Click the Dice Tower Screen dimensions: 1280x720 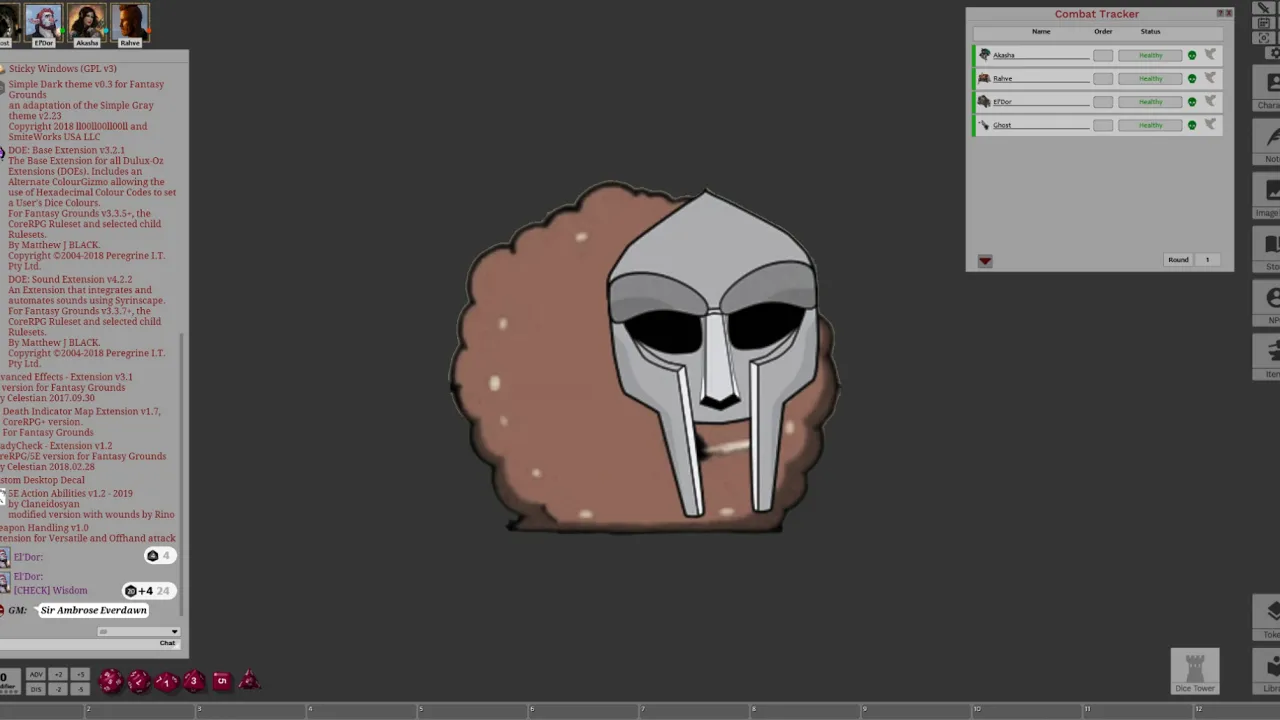[x=1195, y=671]
